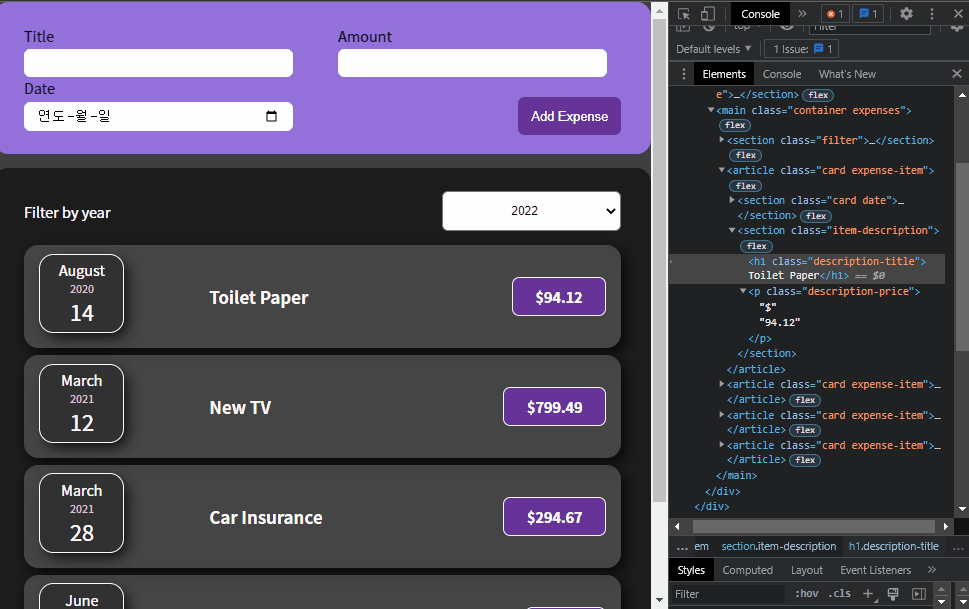Open the Default levels dropdown
Image resolution: width=969 pixels, height=609 pixels.
pyautogui.click(x=714, y=49)
